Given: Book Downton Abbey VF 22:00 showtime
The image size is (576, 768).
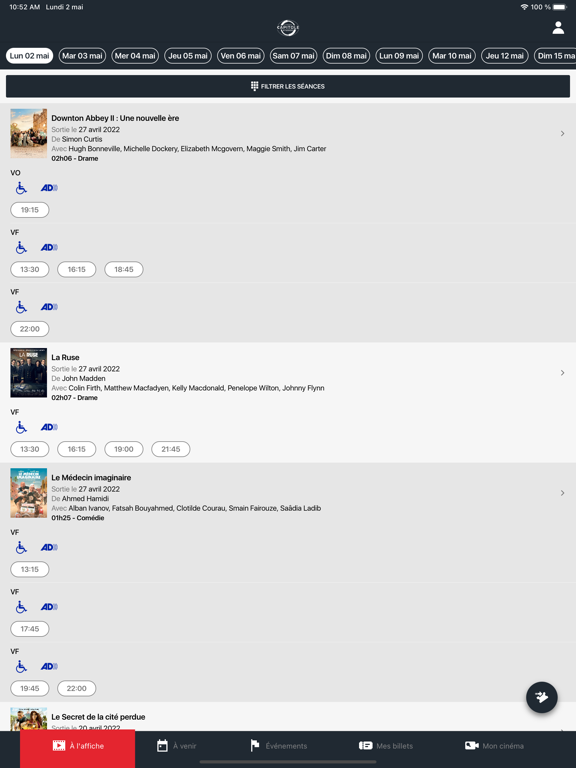Looking at the screenshot, I should pyautogui.click(x=30, y=329).
